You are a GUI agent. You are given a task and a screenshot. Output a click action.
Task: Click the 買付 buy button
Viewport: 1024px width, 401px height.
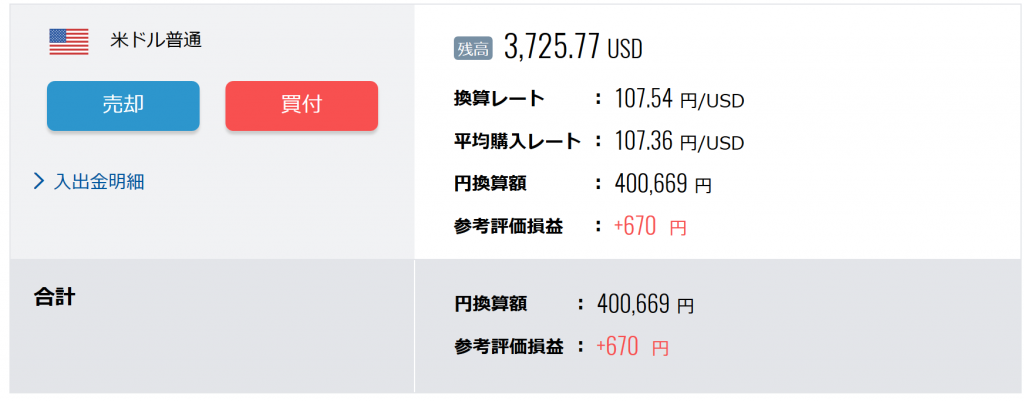pyautogui.click(x=302, y=106)
